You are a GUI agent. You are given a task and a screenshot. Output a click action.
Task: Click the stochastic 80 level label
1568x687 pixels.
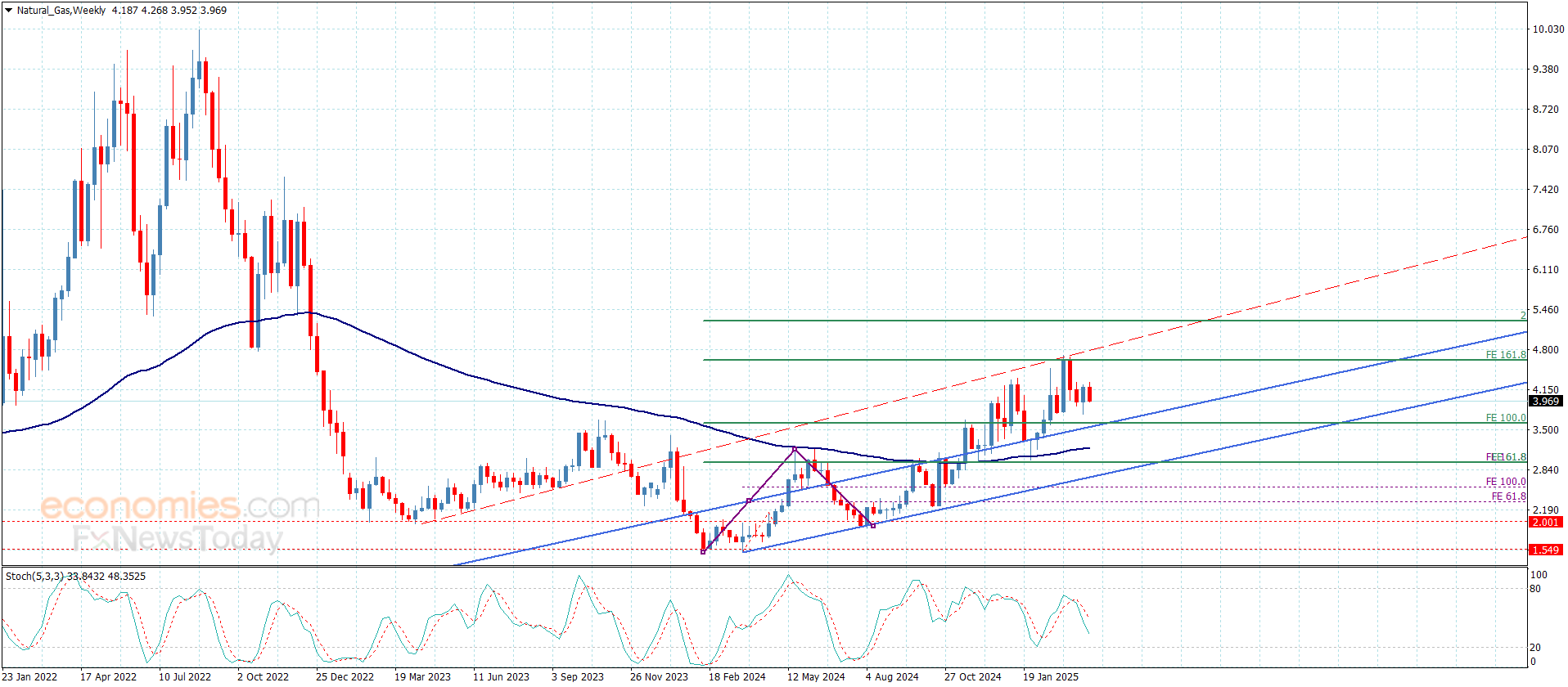tap(1535, 589)
